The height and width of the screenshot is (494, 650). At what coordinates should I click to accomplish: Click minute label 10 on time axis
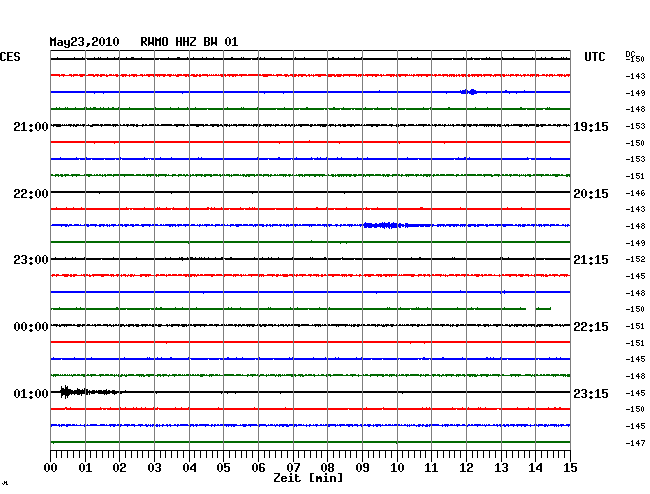click(397, 468)
